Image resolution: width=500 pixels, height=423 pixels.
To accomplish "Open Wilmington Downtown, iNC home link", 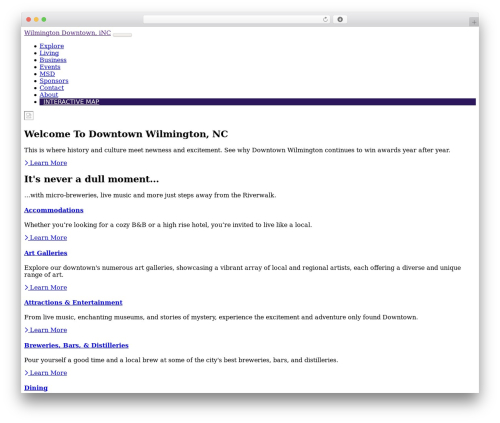I will point(67,33).
